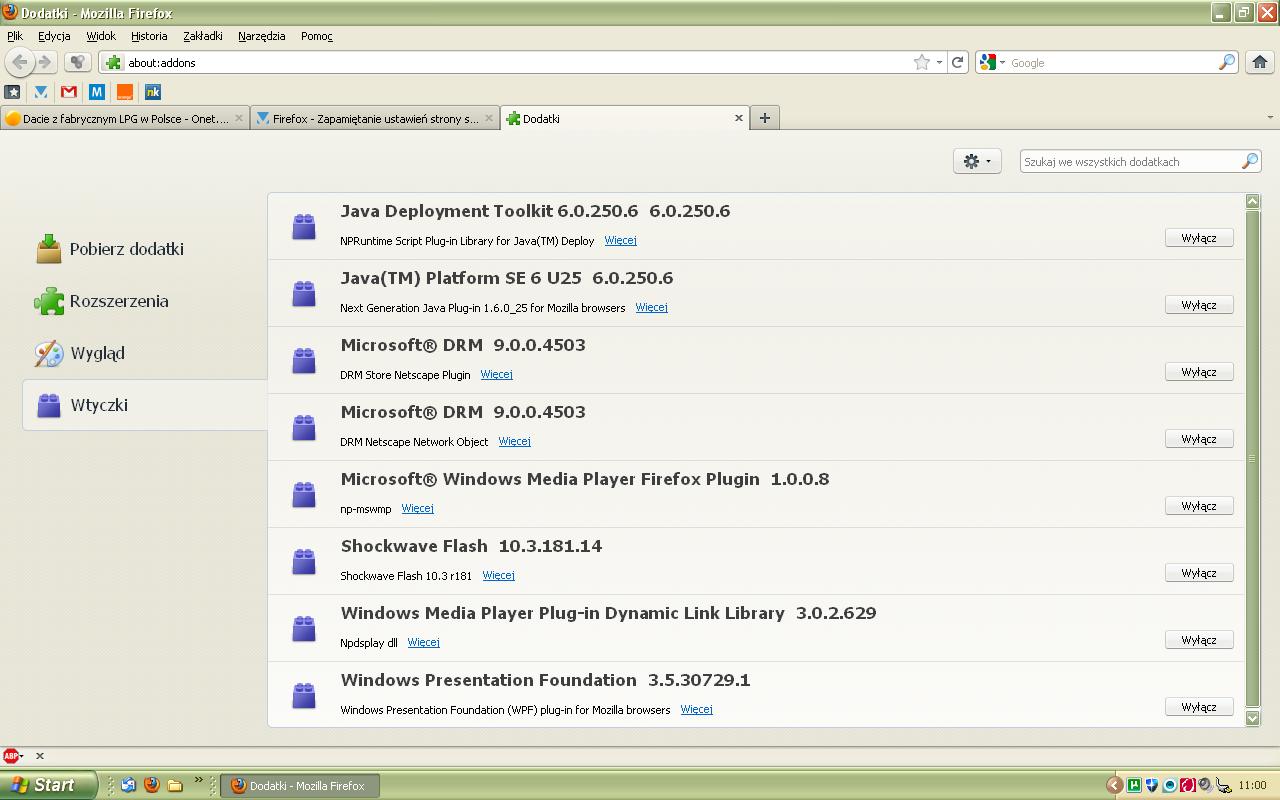Open the Widok menu
1280x800 pixels.
coord(101,36)
